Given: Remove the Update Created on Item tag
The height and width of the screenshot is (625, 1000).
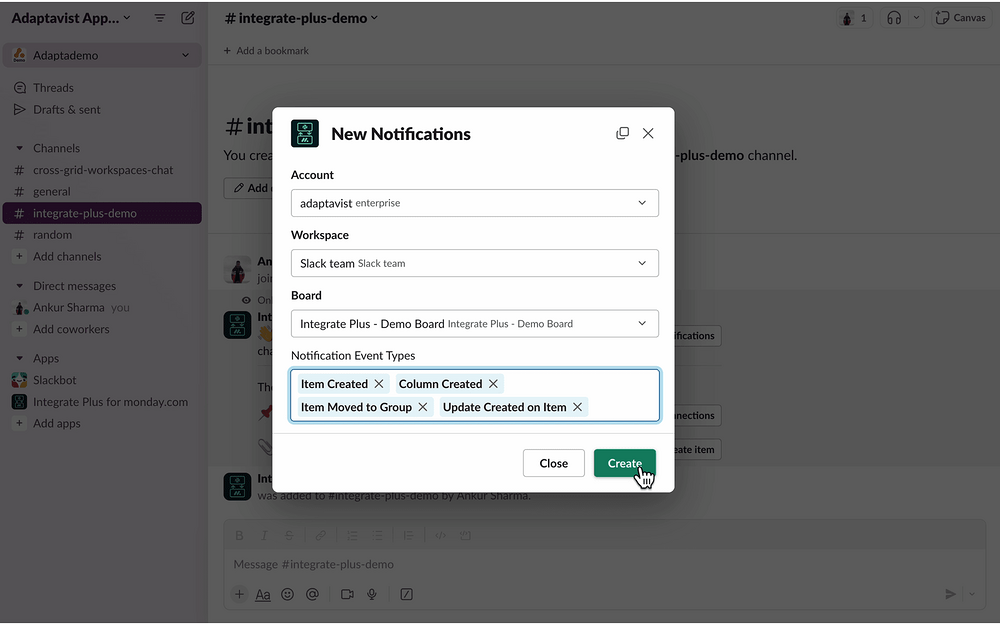Looking at the screenshot, I should [577, 407].
